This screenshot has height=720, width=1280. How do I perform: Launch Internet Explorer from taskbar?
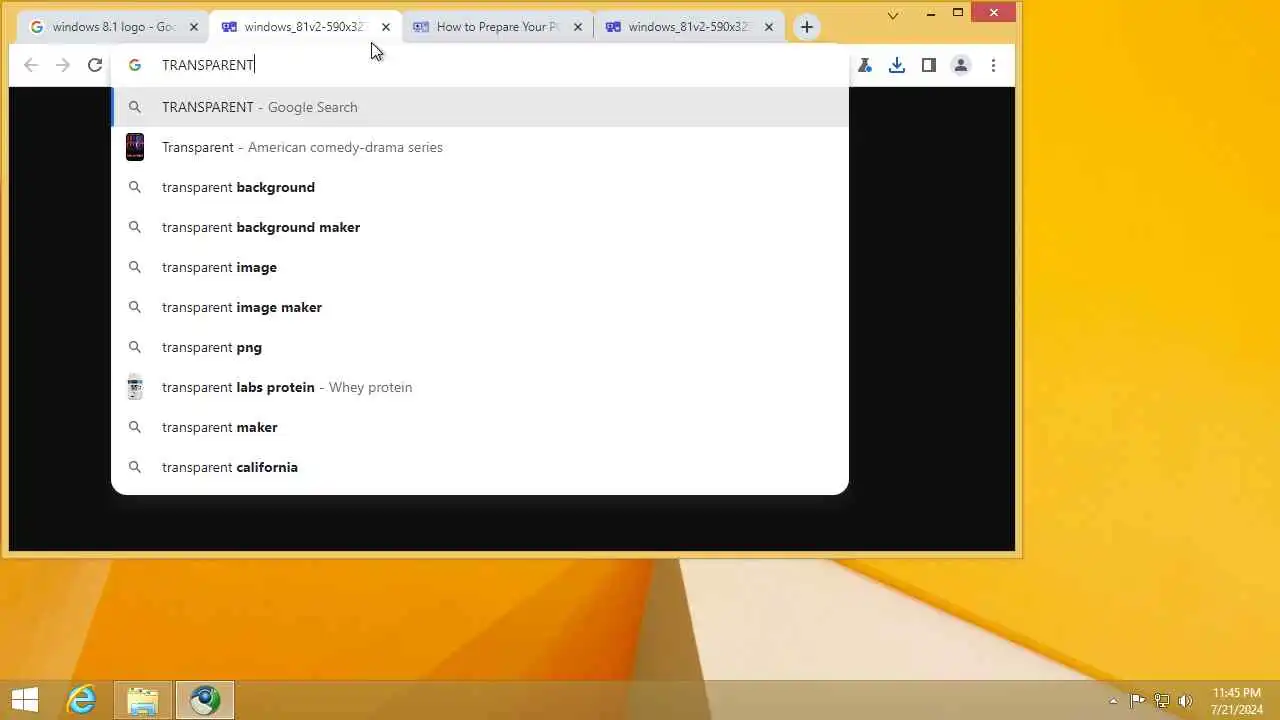point(81,700)
